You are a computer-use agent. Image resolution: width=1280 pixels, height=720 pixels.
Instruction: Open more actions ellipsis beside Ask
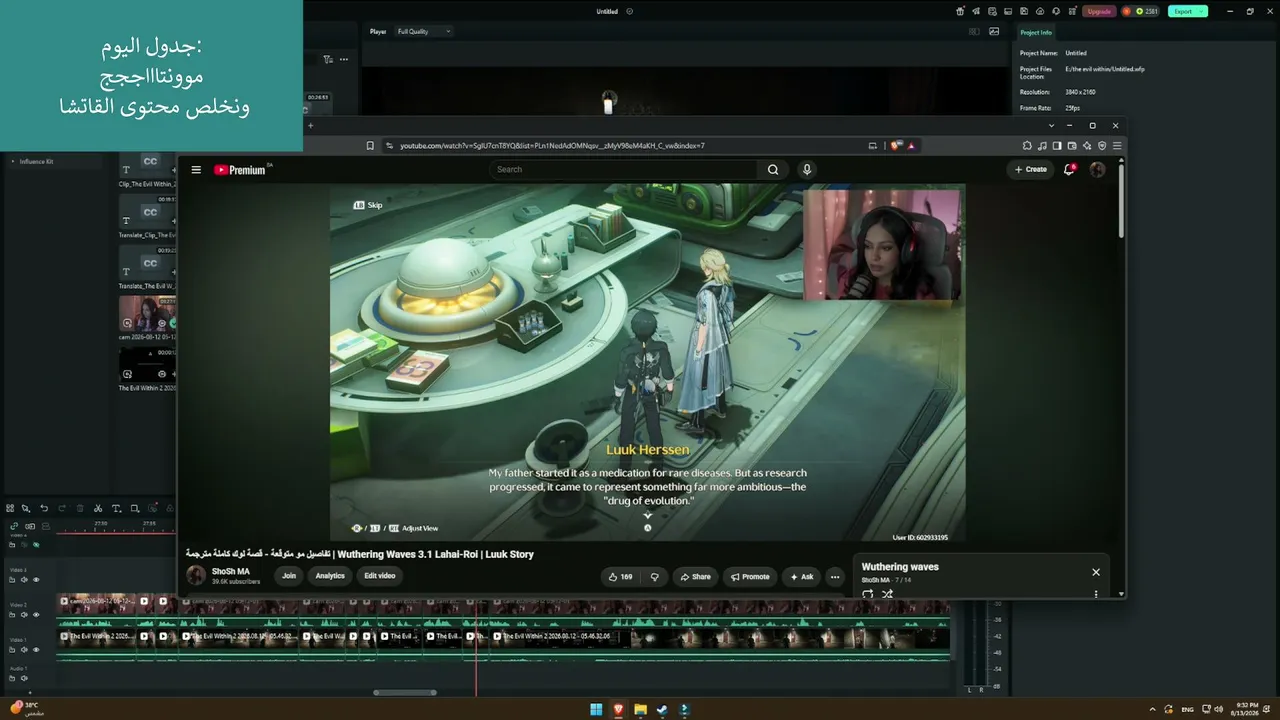coord(835,577)
